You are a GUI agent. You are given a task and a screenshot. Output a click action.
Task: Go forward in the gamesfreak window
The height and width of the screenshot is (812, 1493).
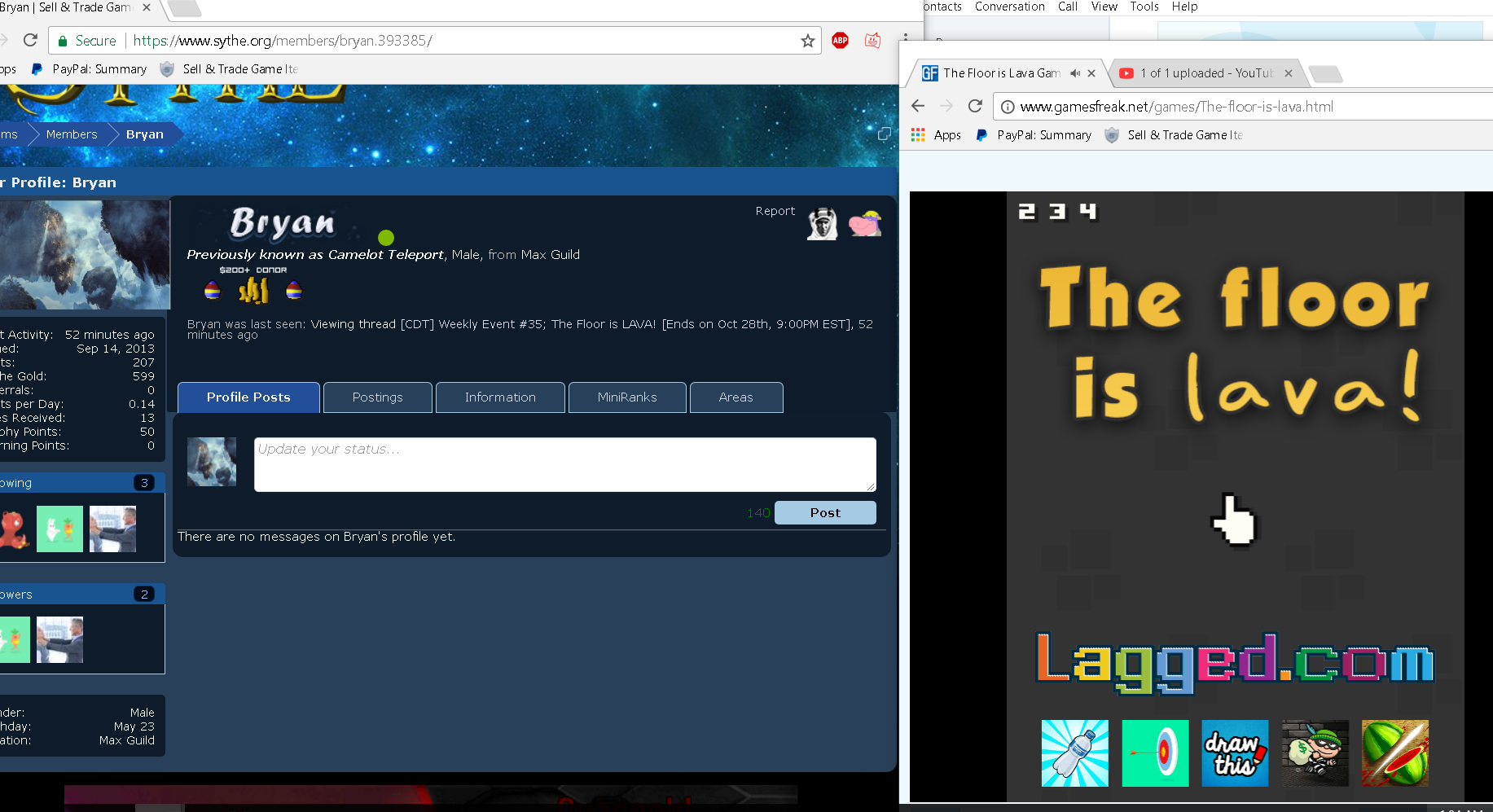coord(946,106)
